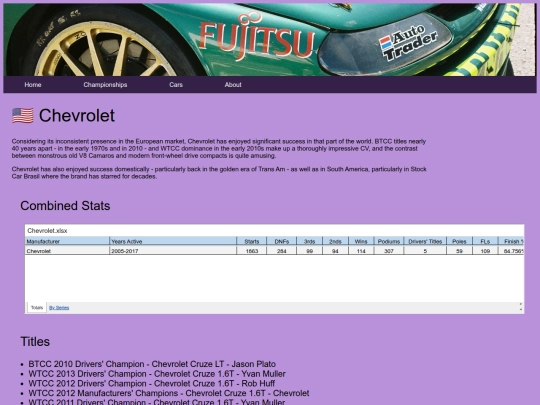Select the Manufacturer column header
The height and width of the screenshot is (405, 540).
(x=67, y=241)
